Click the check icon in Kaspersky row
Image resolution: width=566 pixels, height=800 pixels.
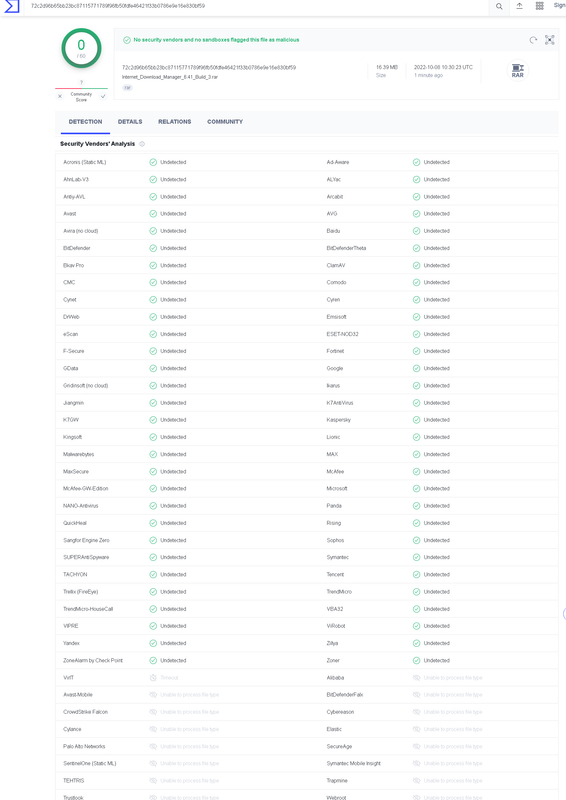coord(416,420)
